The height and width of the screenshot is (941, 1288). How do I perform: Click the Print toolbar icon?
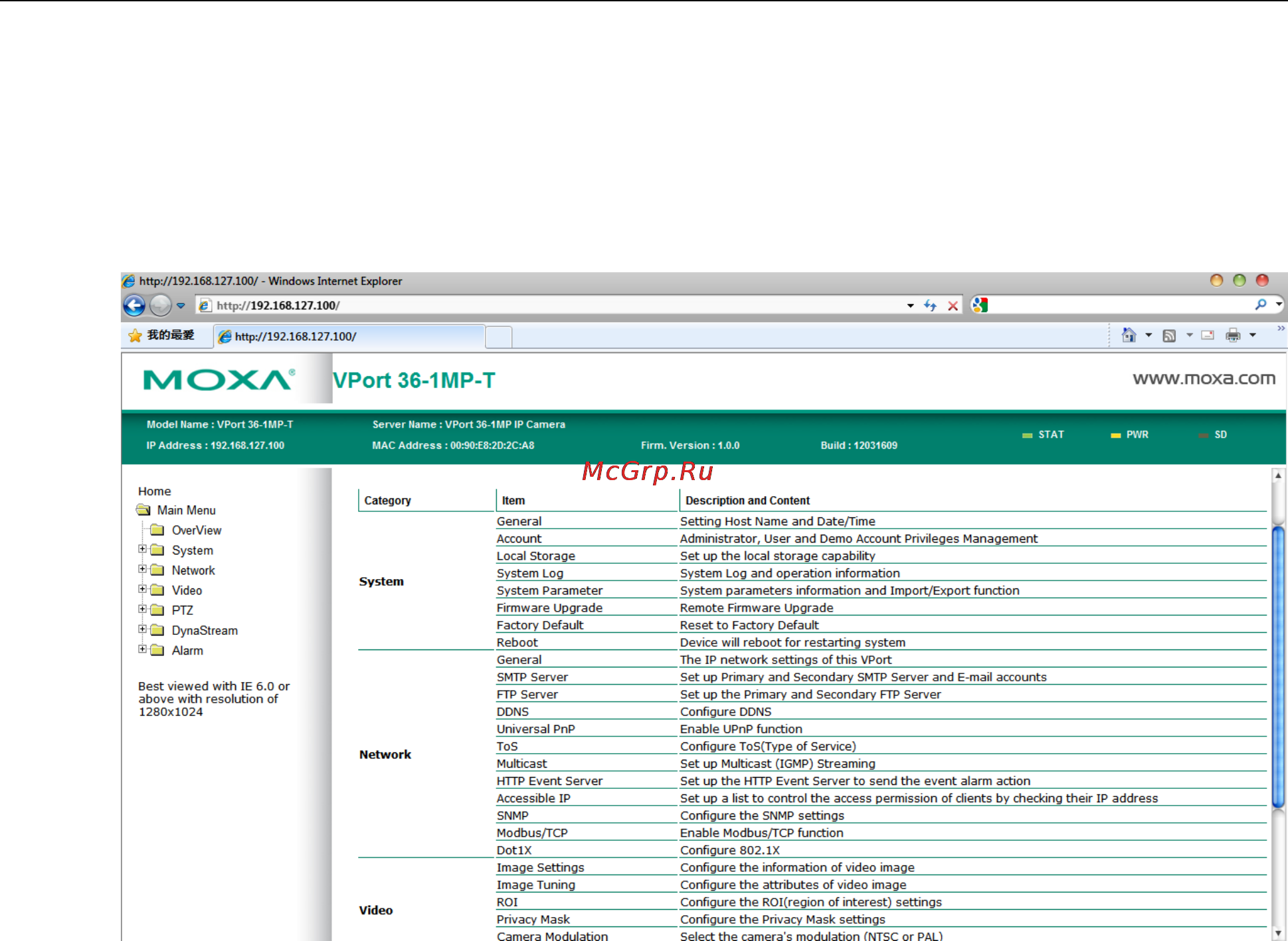click(1233, 335)
